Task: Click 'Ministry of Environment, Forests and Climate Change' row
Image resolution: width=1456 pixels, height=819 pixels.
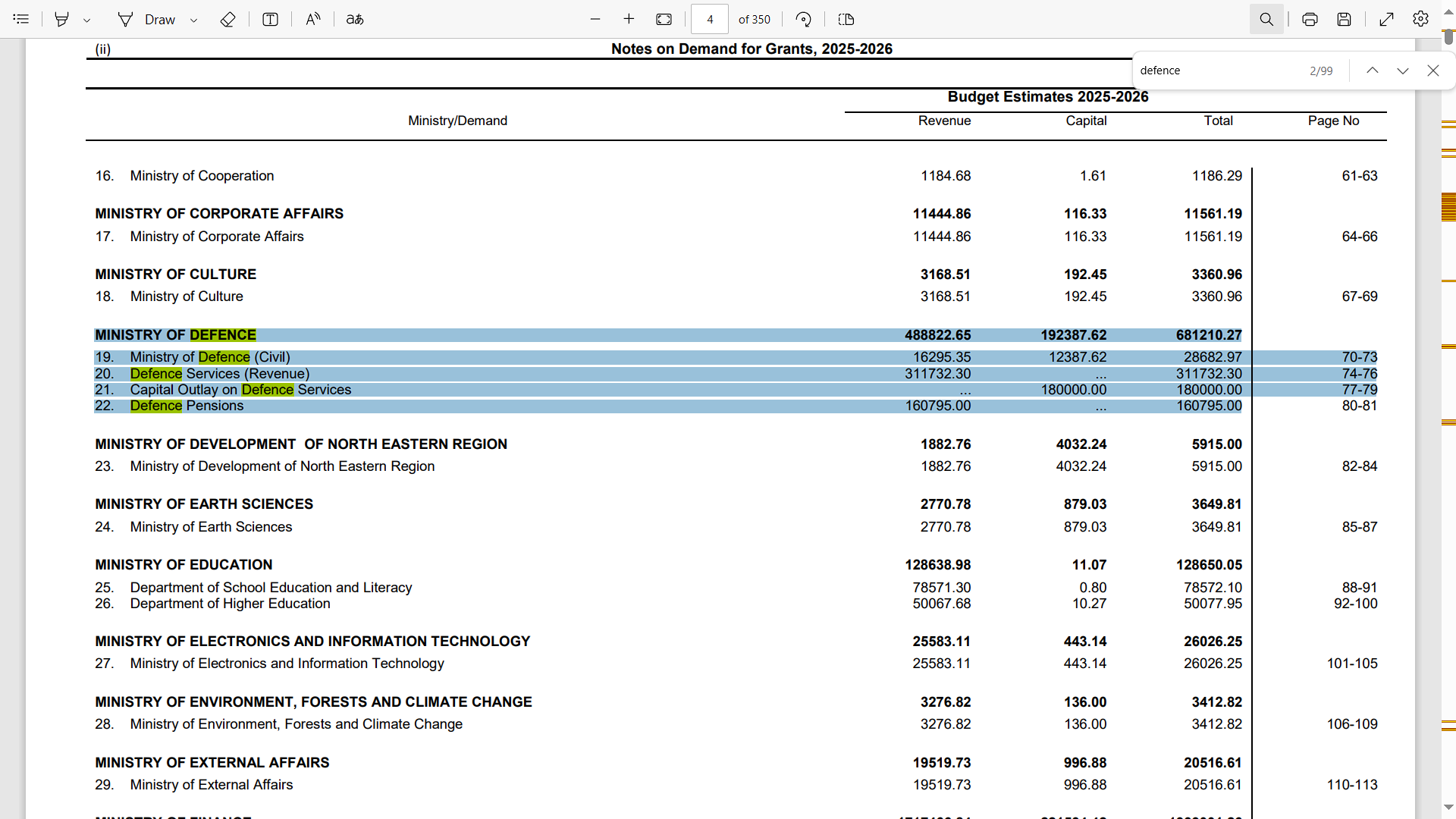Action: pyautogui.click(x=296, y=724)
